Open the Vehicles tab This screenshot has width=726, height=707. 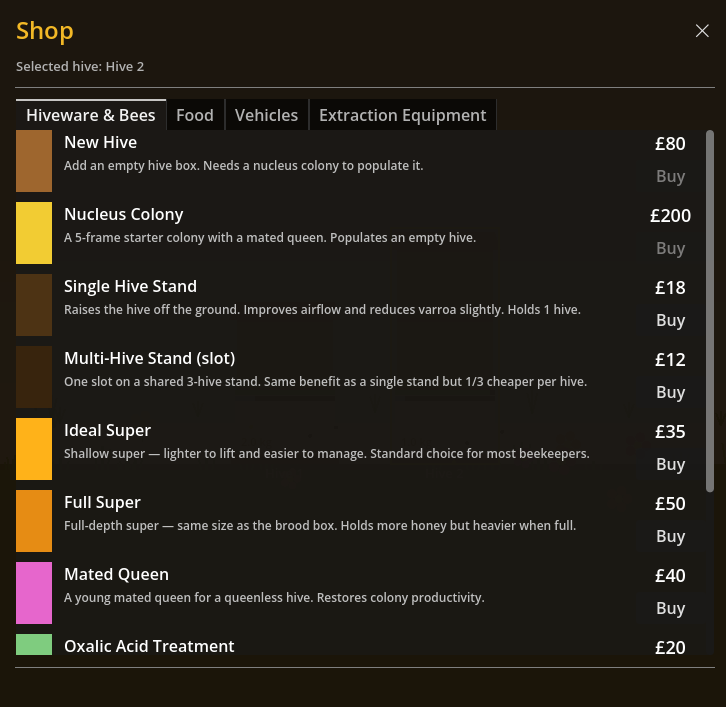[266, 115]
